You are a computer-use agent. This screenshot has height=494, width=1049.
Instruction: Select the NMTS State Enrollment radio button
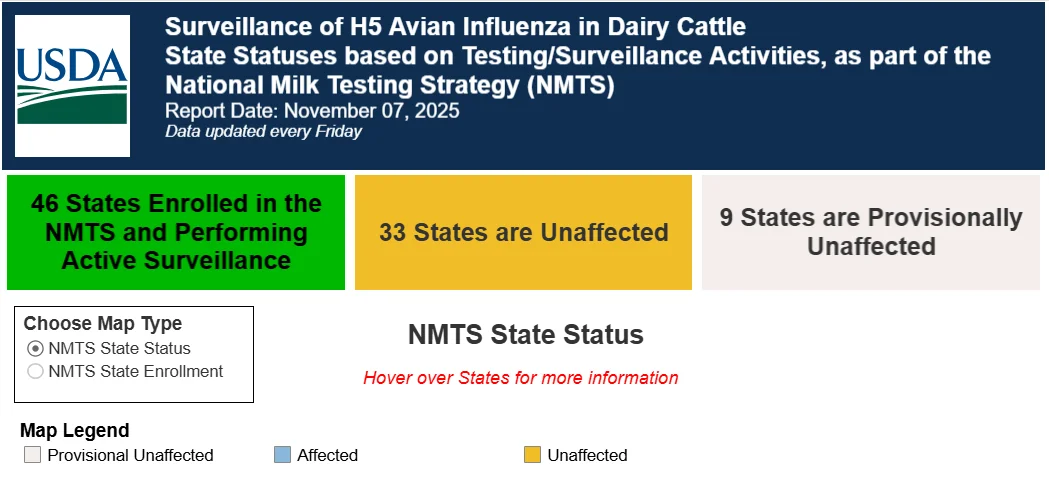(35, 372)
